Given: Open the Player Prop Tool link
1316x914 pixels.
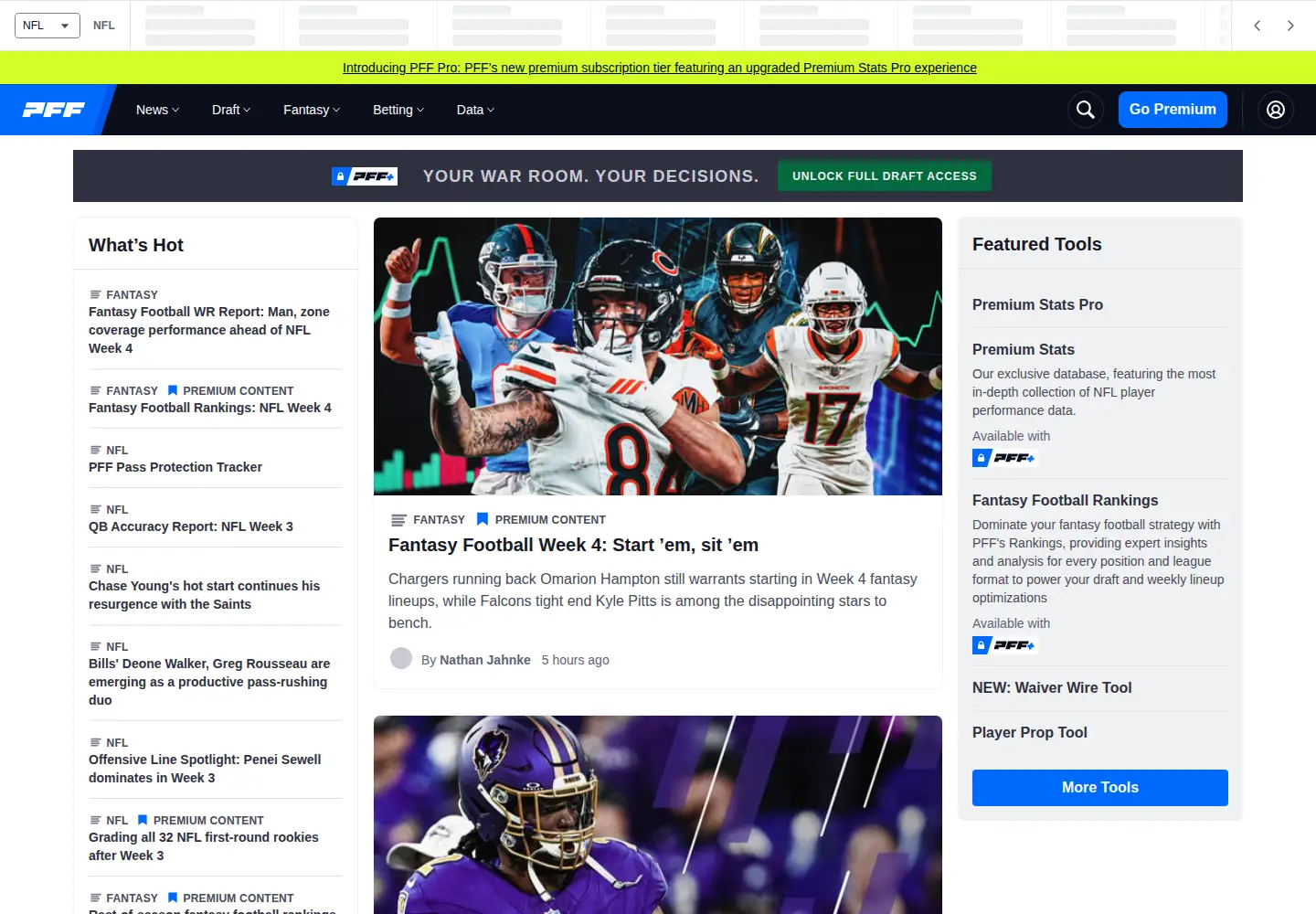Looking at the screenshot, I should coord(1030,732).
